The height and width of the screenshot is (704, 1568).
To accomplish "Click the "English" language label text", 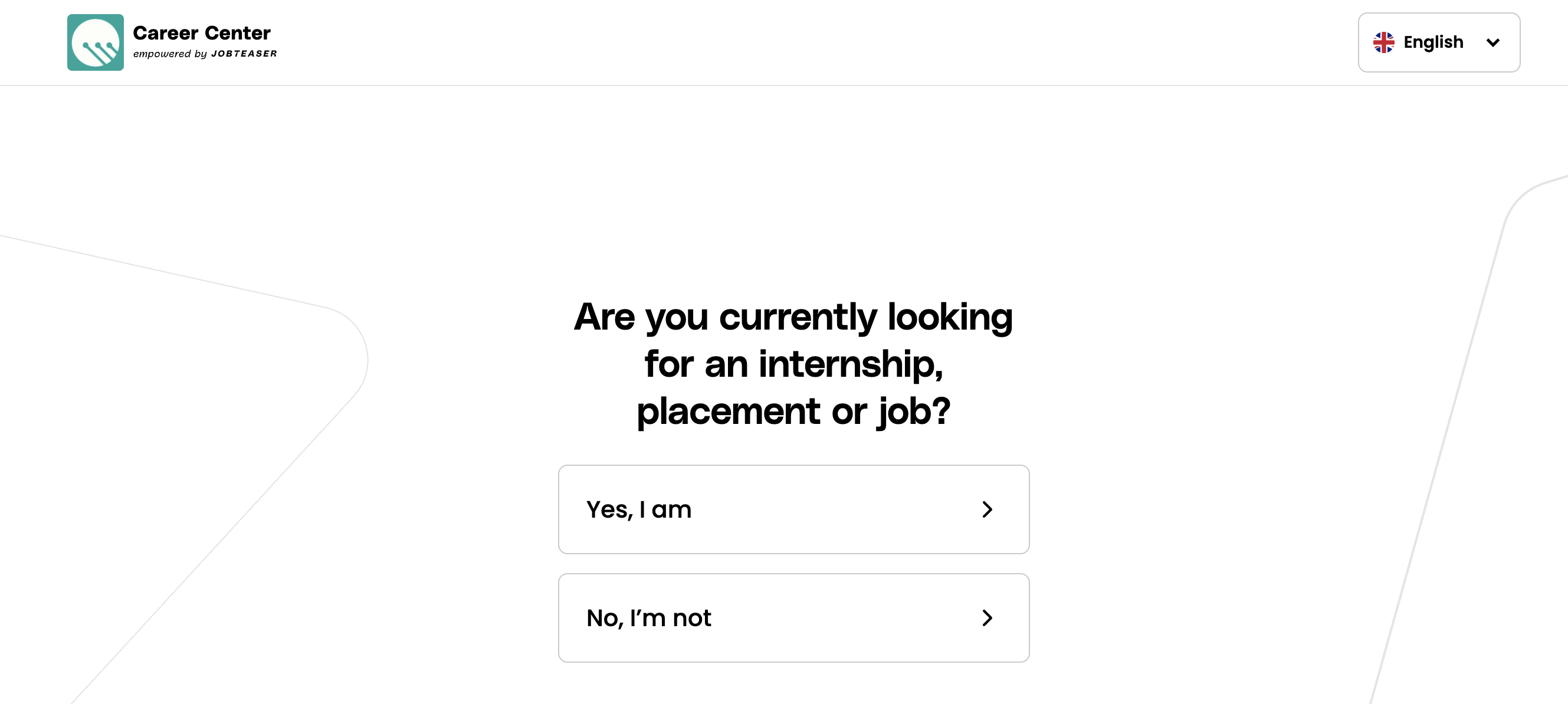I will [x=1433, y=42].
